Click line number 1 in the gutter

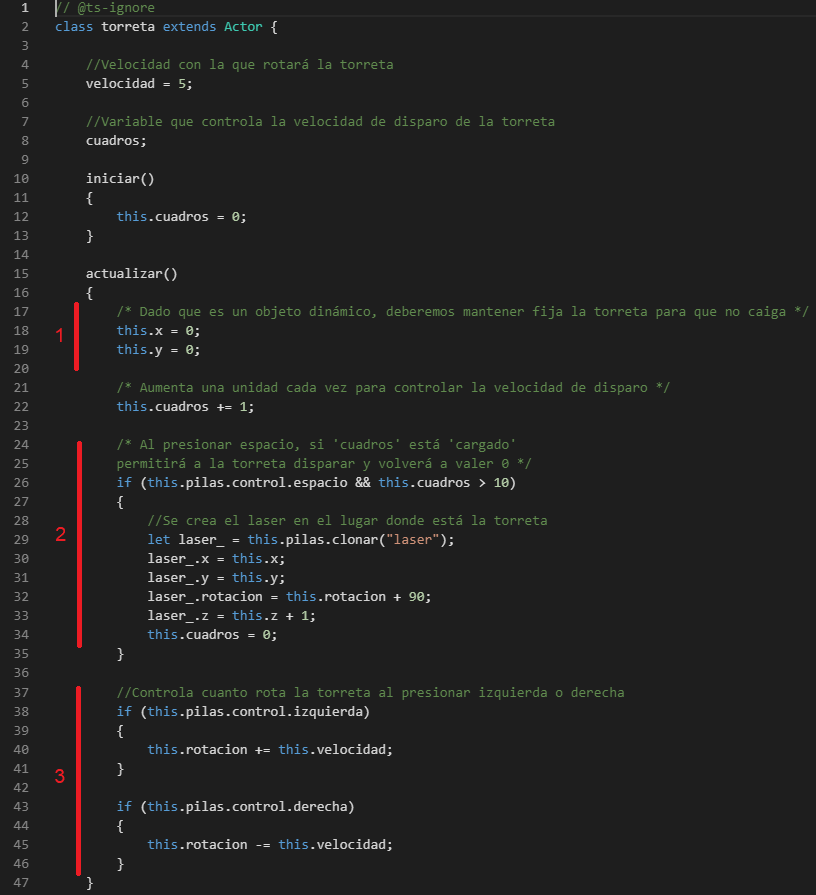[x=25, y=8]
